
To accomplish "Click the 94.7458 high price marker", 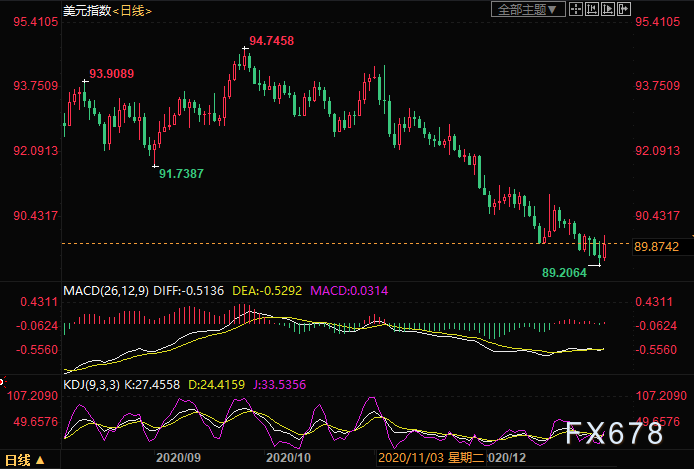I will [x=271, y=41].
